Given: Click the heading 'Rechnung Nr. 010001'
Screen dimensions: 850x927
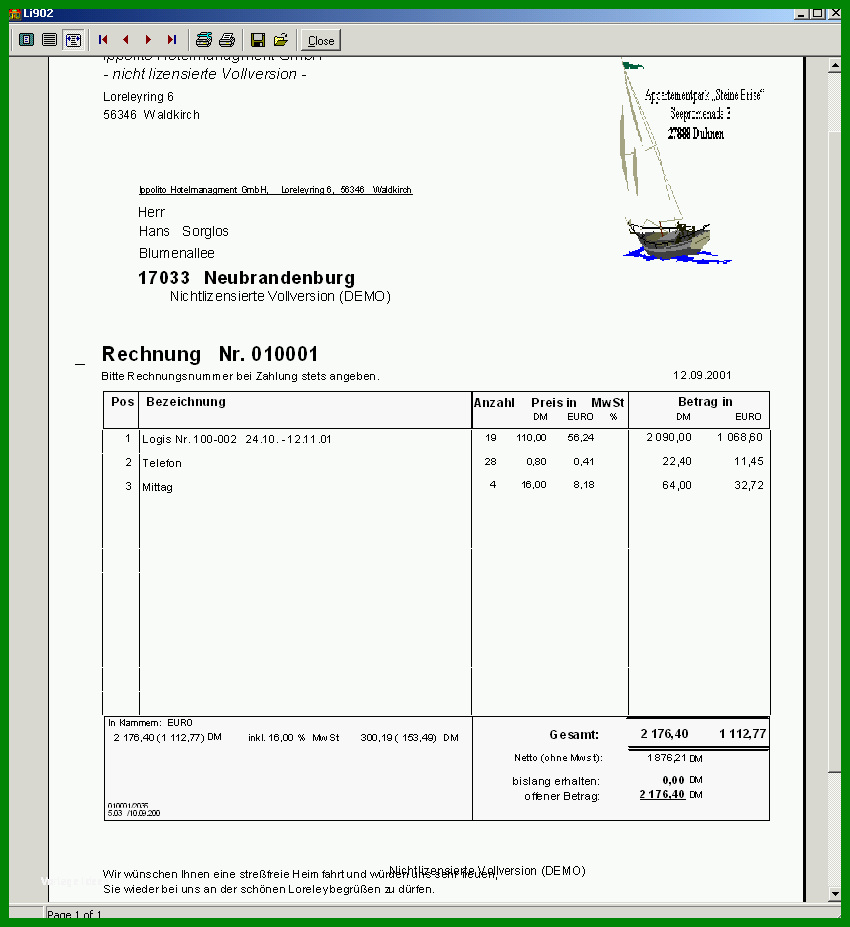Looking at the screenshot, I should point(210,354).
